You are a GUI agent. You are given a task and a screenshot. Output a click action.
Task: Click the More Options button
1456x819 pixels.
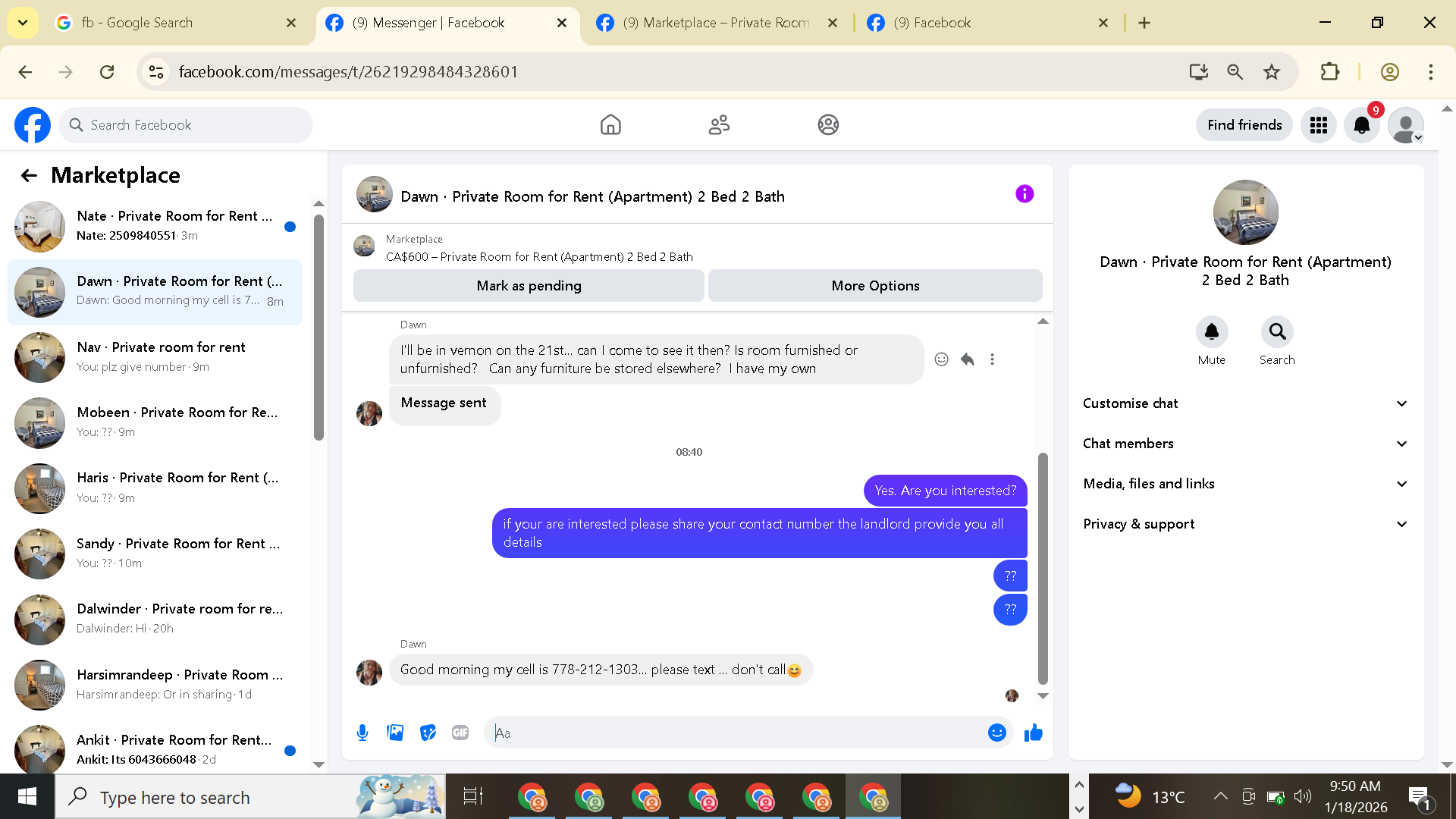(875, 286)
